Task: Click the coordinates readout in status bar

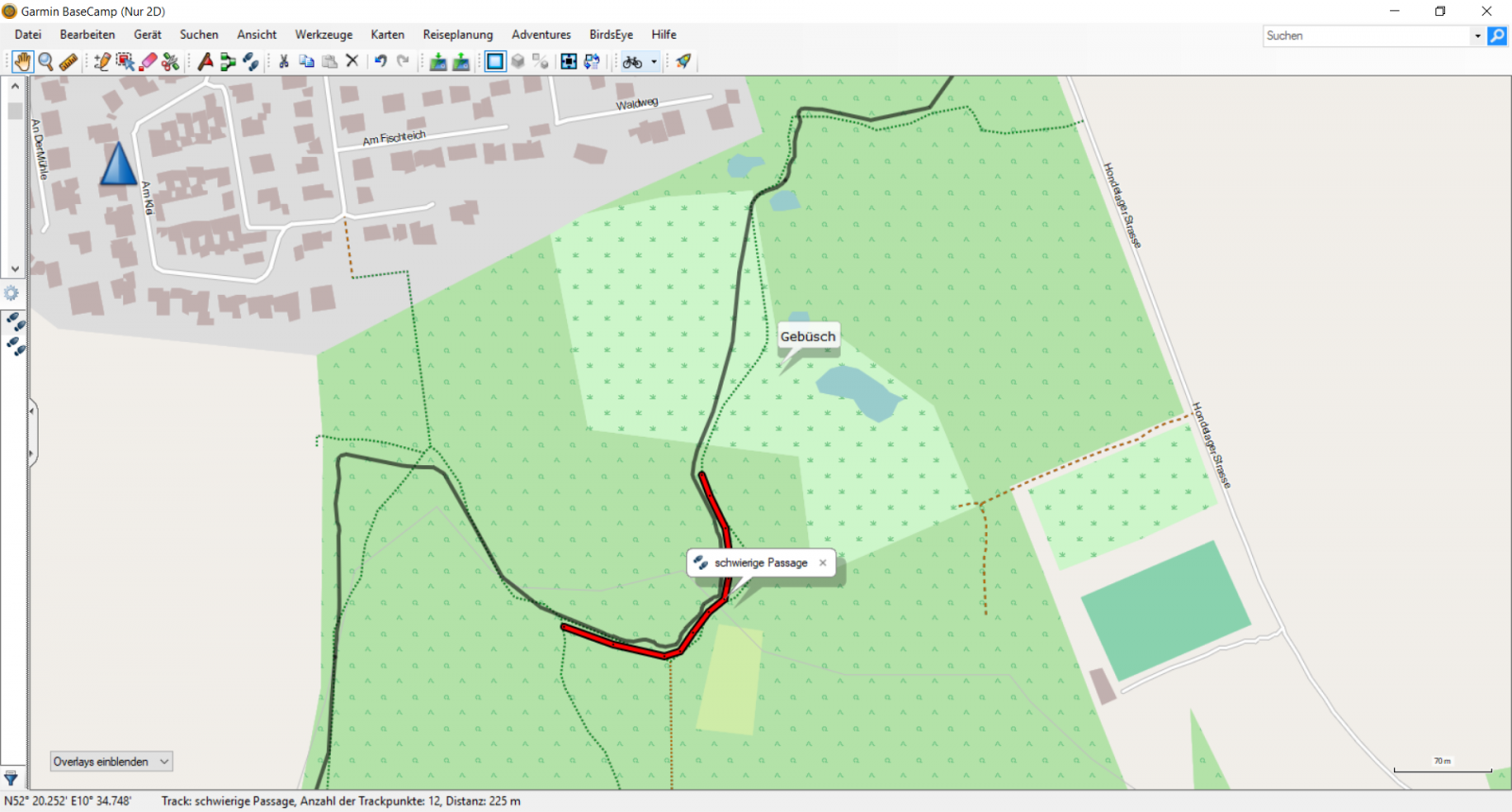Action: [x=67, y=801]
